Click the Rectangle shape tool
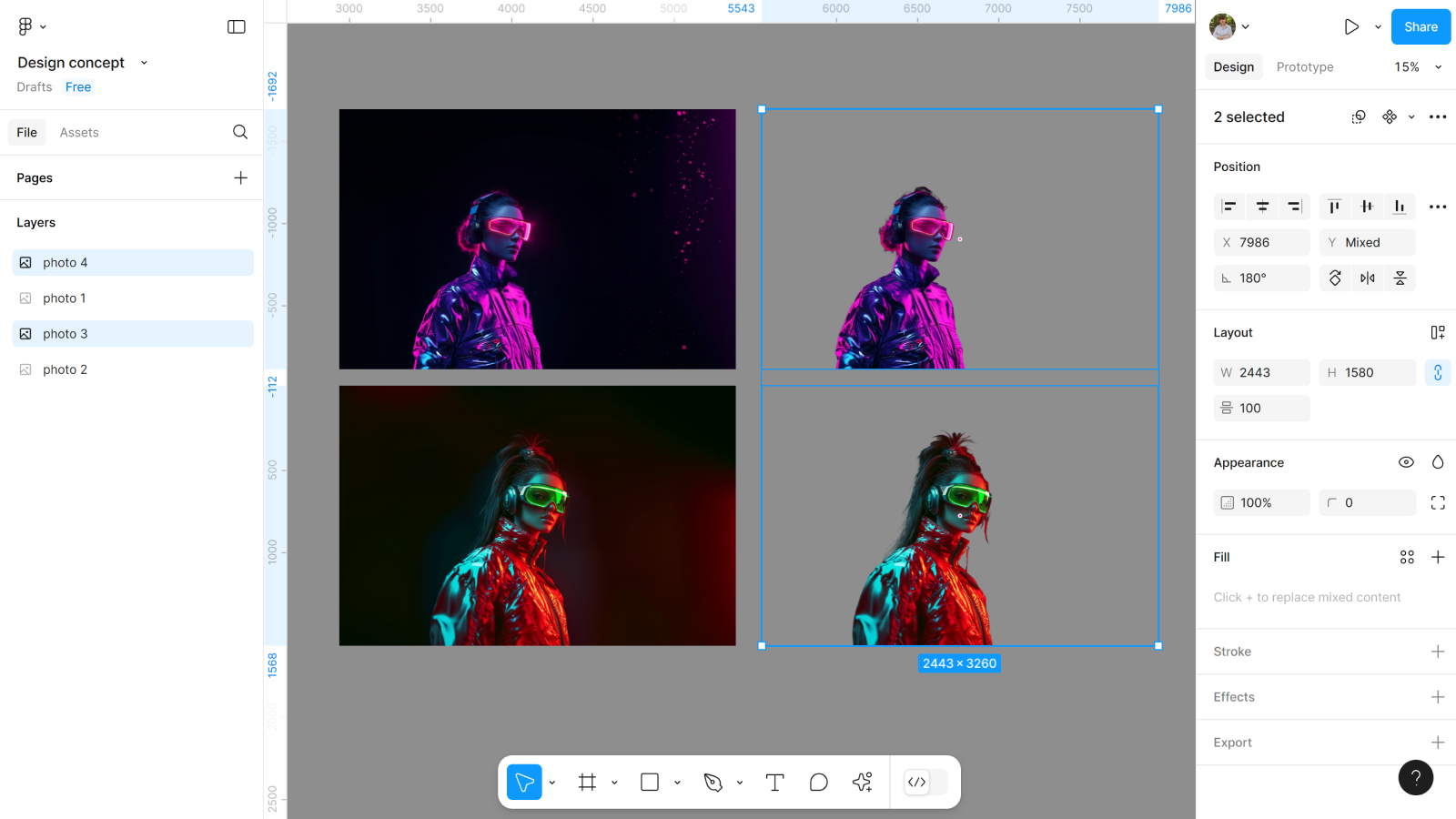1456x819 pixels. tap(650, 782)
